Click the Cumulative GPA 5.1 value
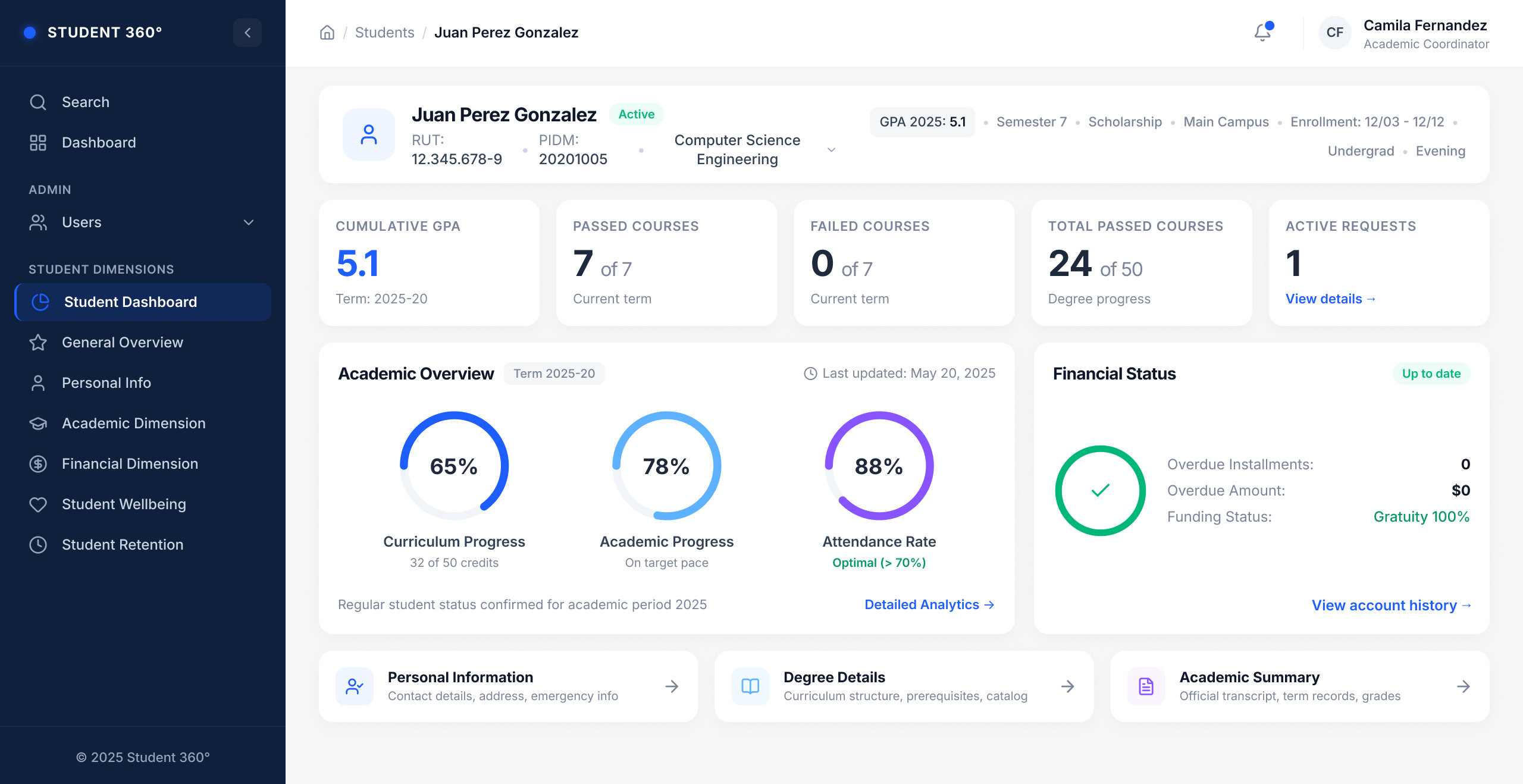Screen dimensions: 1523x784 358,264
